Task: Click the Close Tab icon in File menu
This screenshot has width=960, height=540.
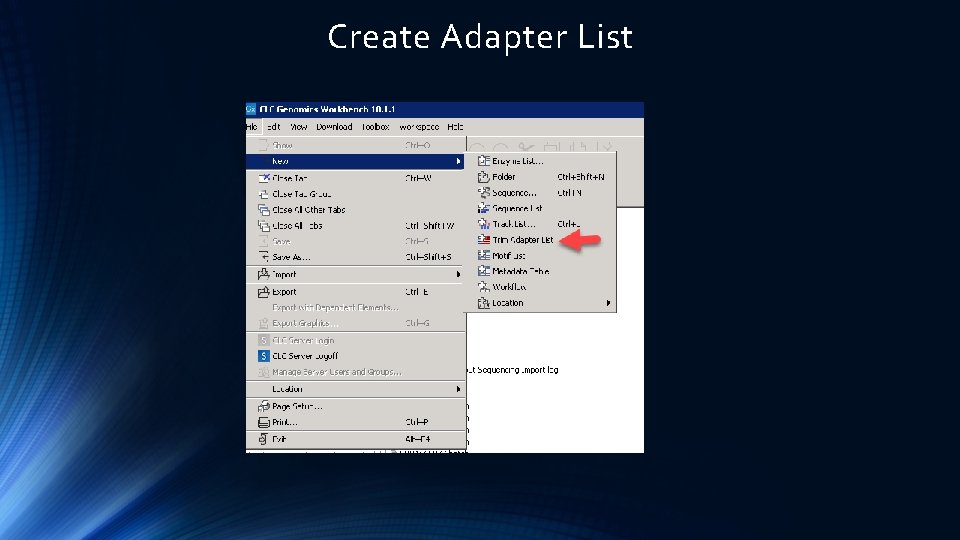Action: (x=264, y=178)
